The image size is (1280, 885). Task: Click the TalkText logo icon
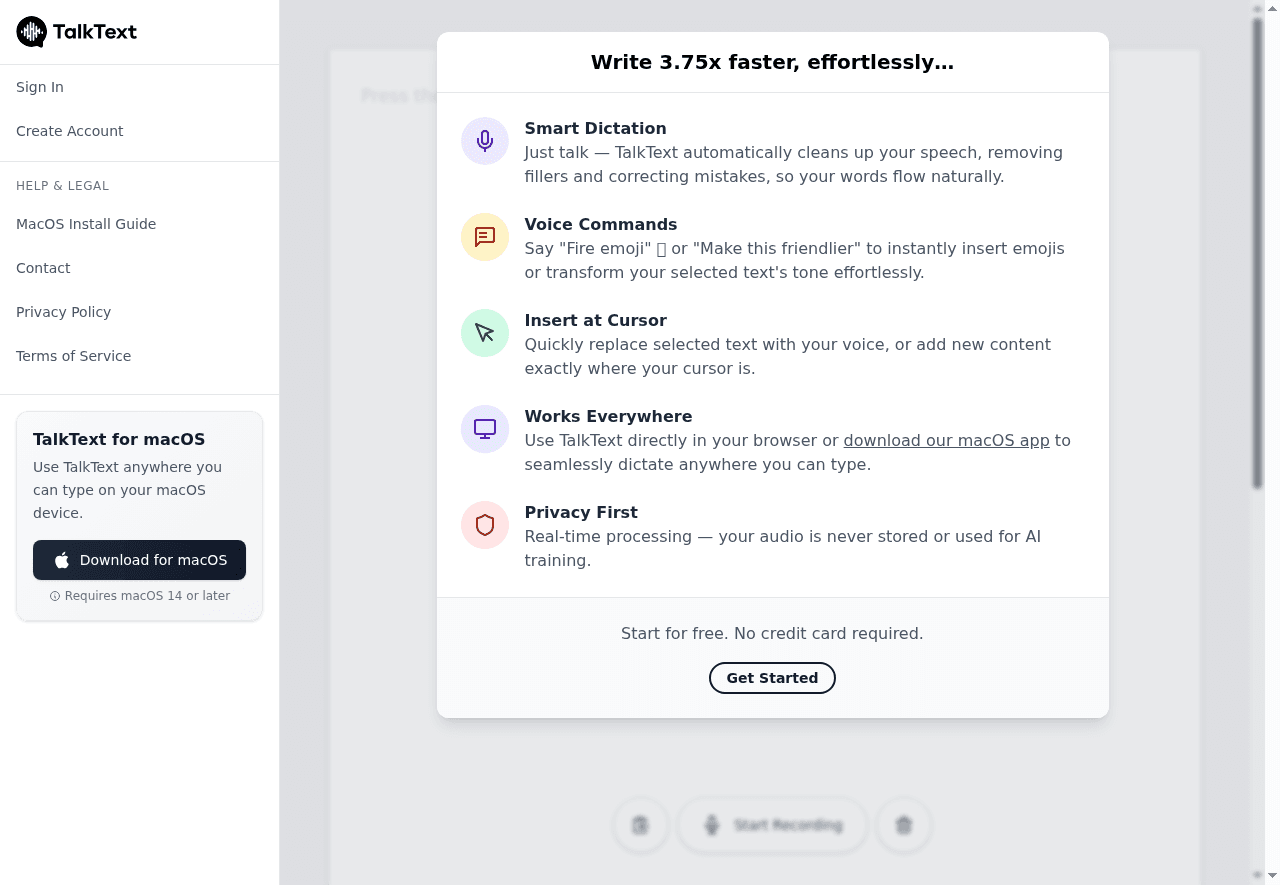[32, 32]
